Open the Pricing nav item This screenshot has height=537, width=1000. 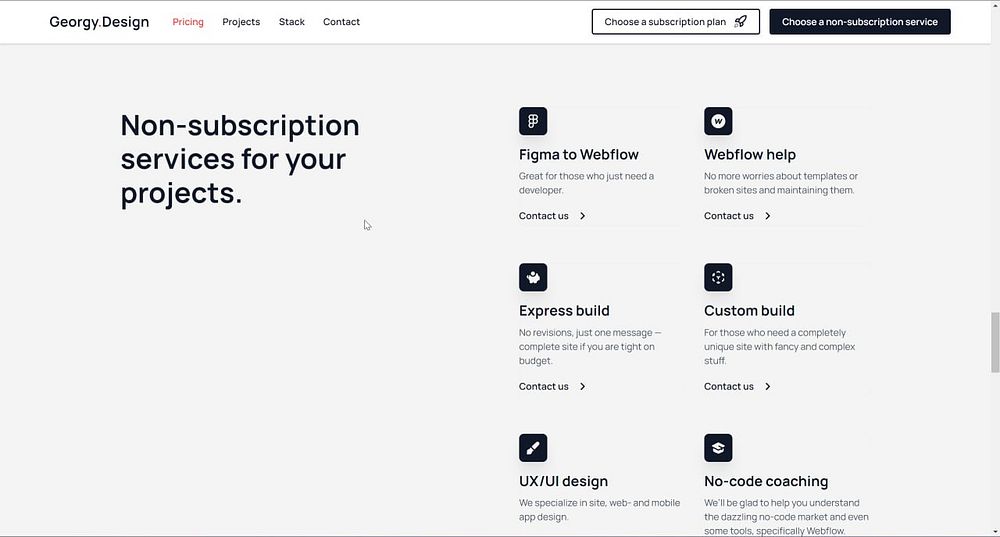[x=188, y=22]
